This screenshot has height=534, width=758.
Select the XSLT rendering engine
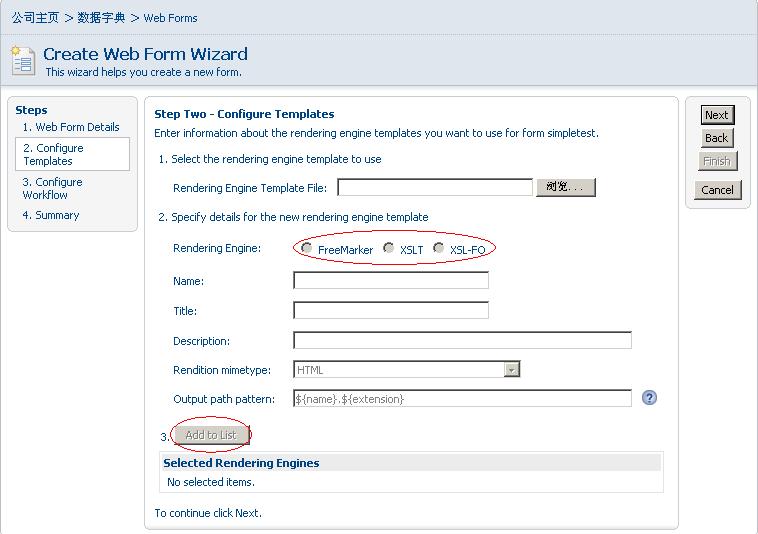tap(389, 248)
